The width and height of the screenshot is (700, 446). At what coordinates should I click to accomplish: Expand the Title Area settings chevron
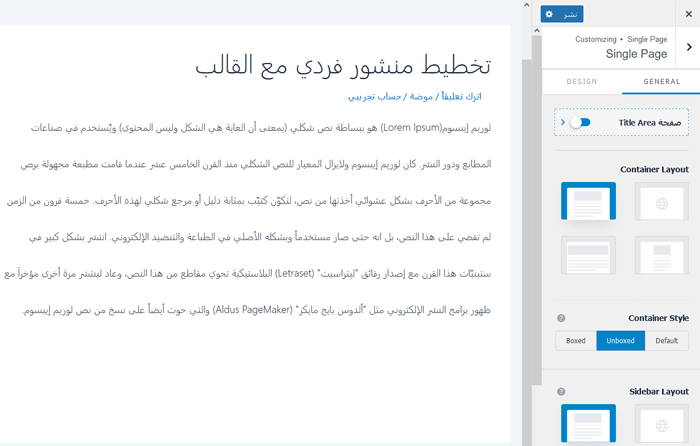[563, 122]
